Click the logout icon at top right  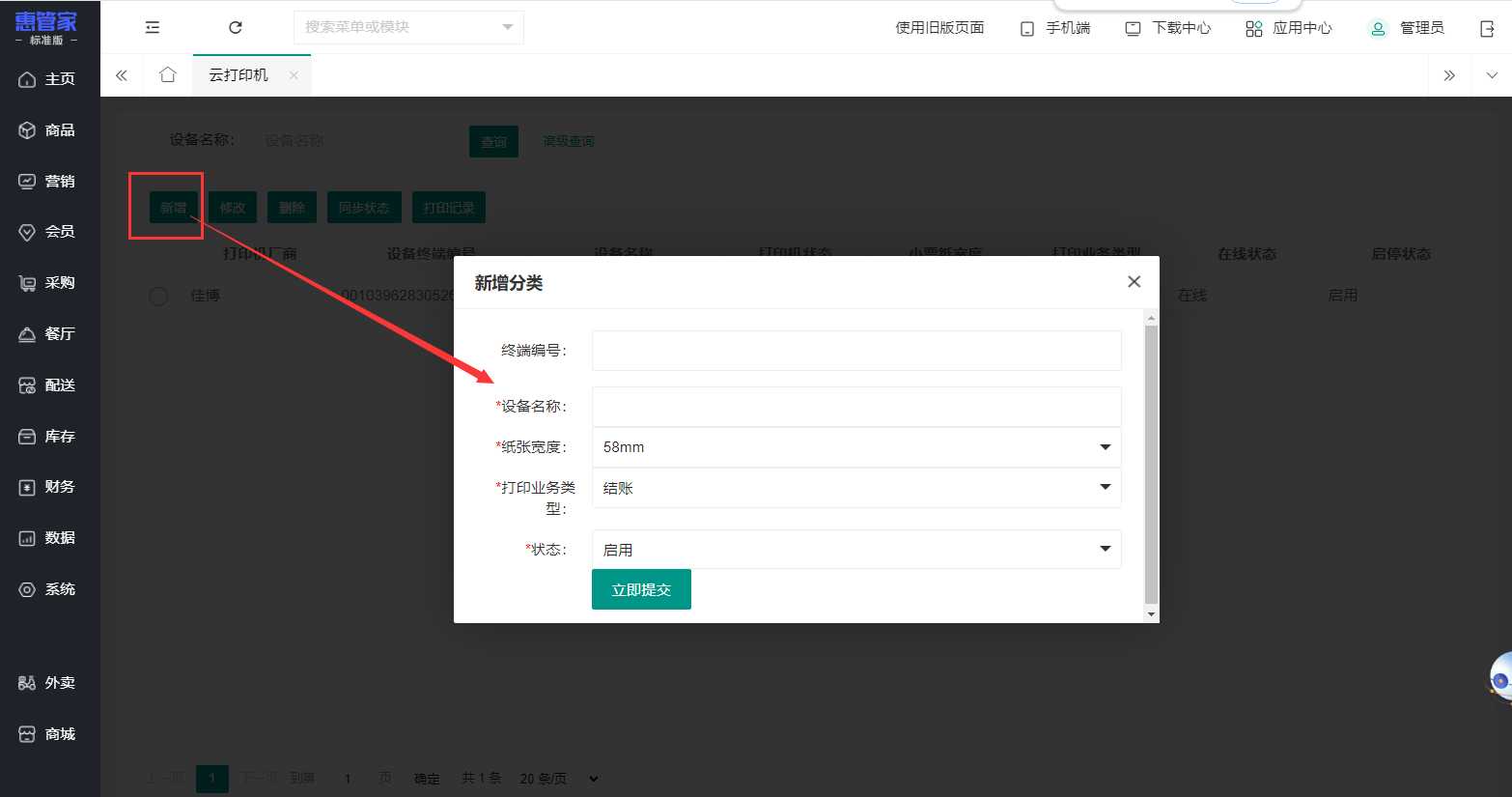click(x=1487, y=28)
